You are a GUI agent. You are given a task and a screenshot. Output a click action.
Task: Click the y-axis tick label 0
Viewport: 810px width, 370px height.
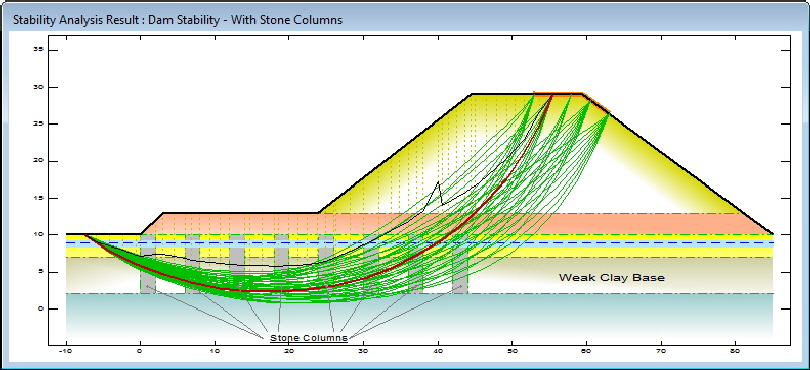[x=40, y=309]
